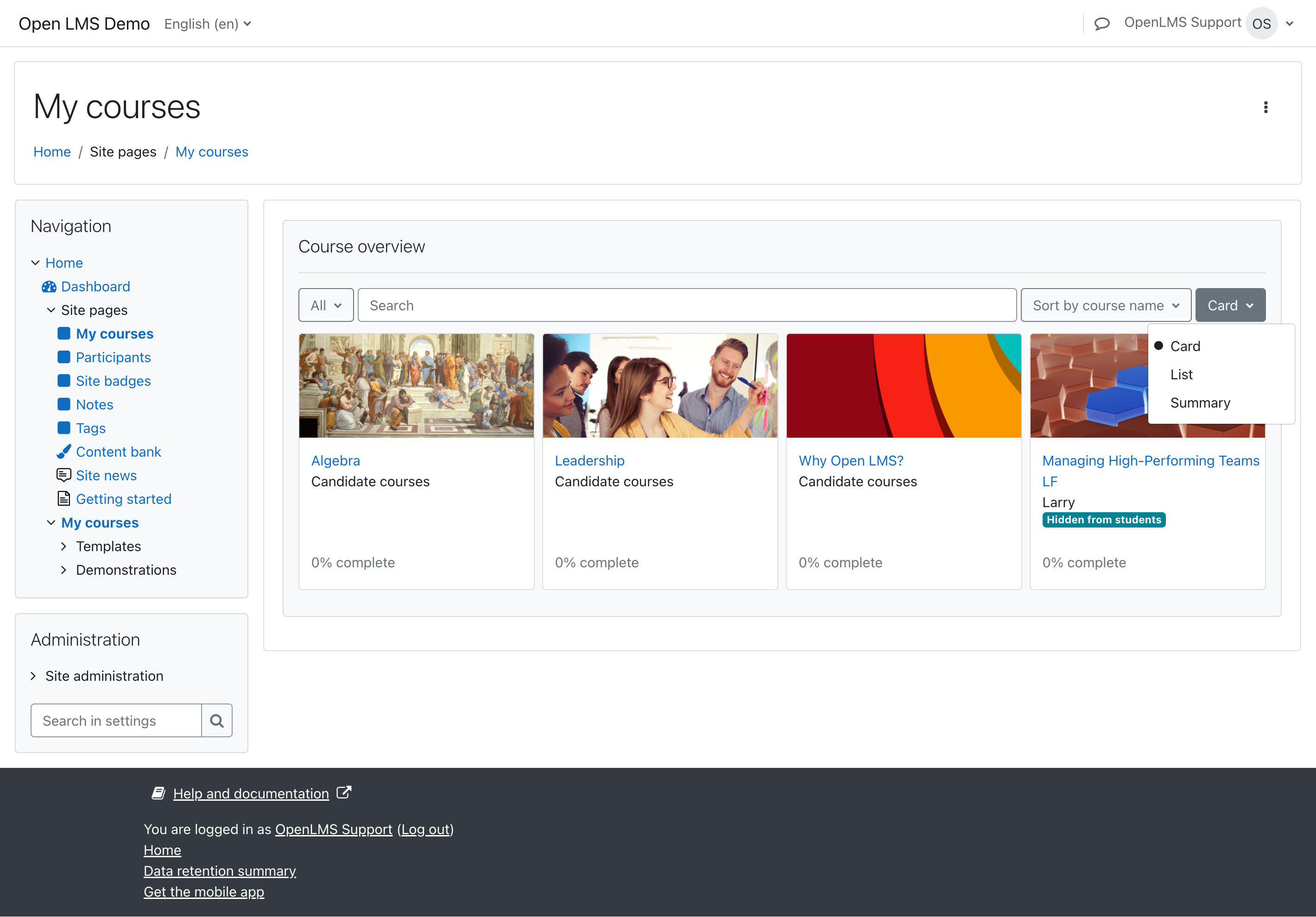Open the Why Open LMS? course link

[851, 460]
